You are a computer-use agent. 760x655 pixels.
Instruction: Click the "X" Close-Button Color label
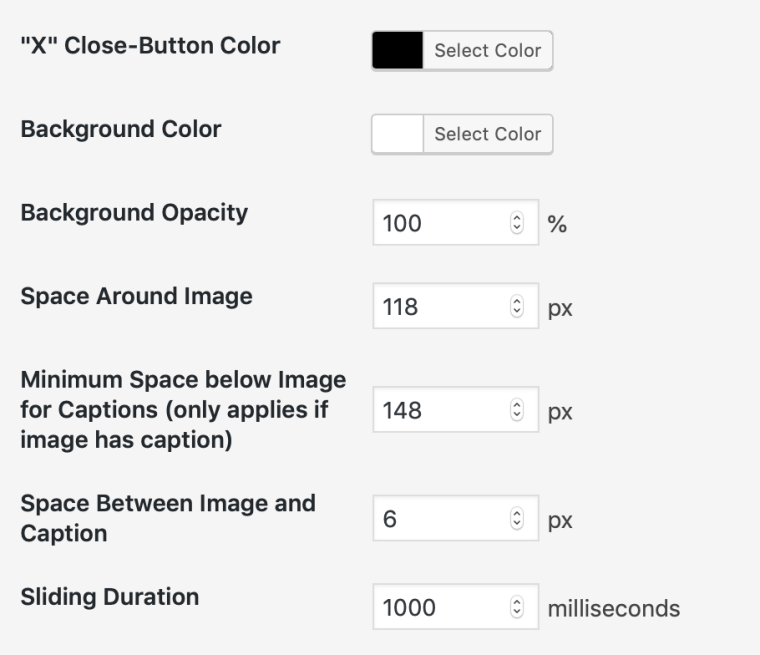[x=150, y=45]
